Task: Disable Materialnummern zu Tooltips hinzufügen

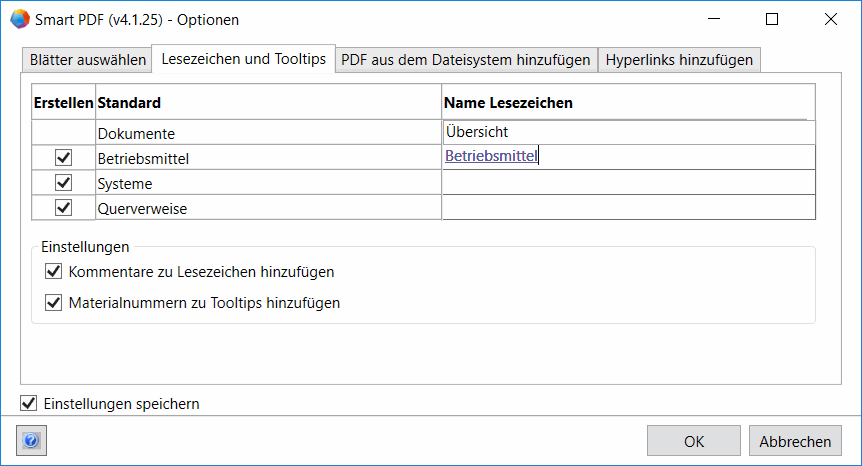Action: click(54, 302)
